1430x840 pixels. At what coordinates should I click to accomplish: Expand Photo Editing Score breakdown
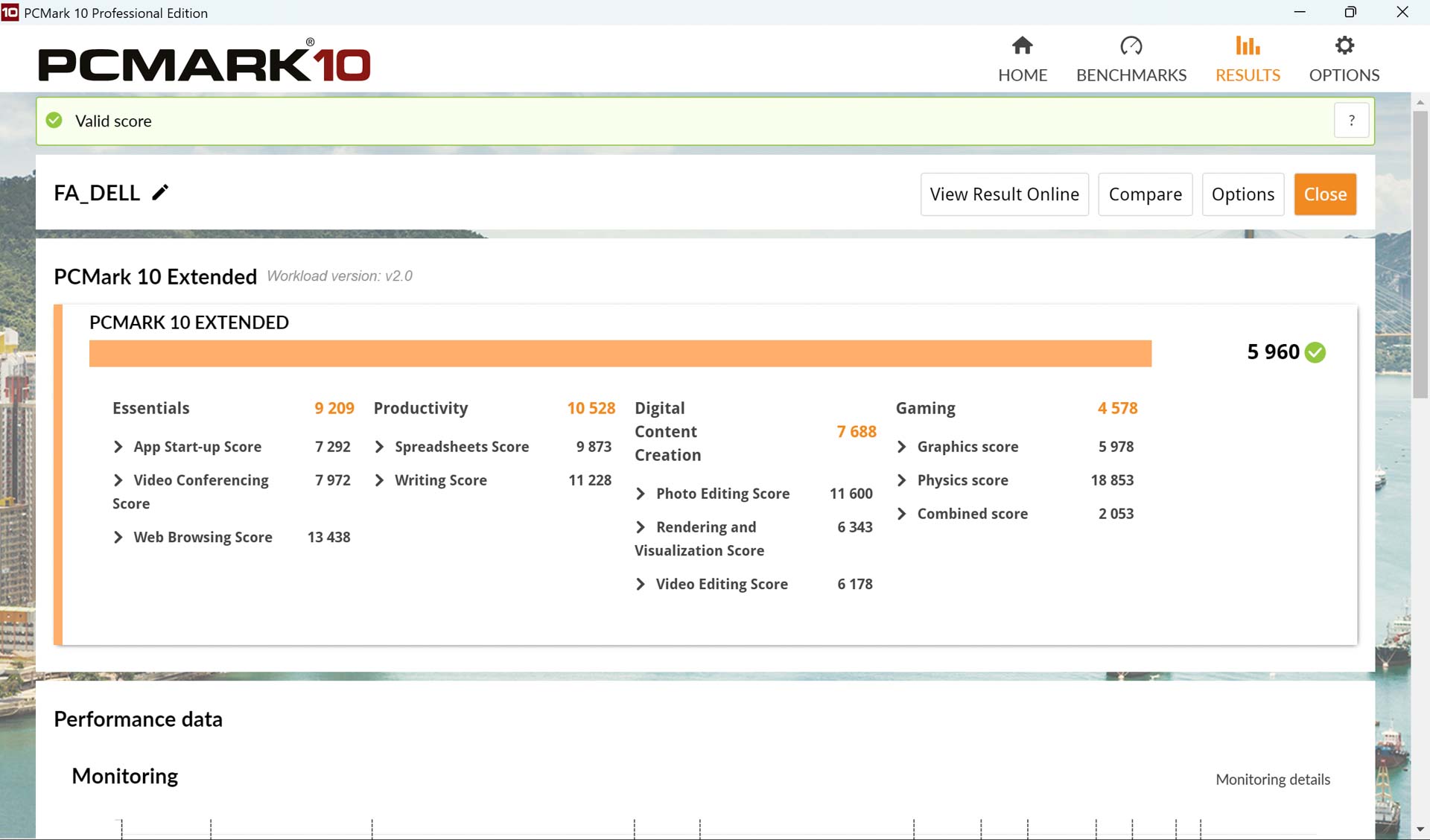(641, 494)
